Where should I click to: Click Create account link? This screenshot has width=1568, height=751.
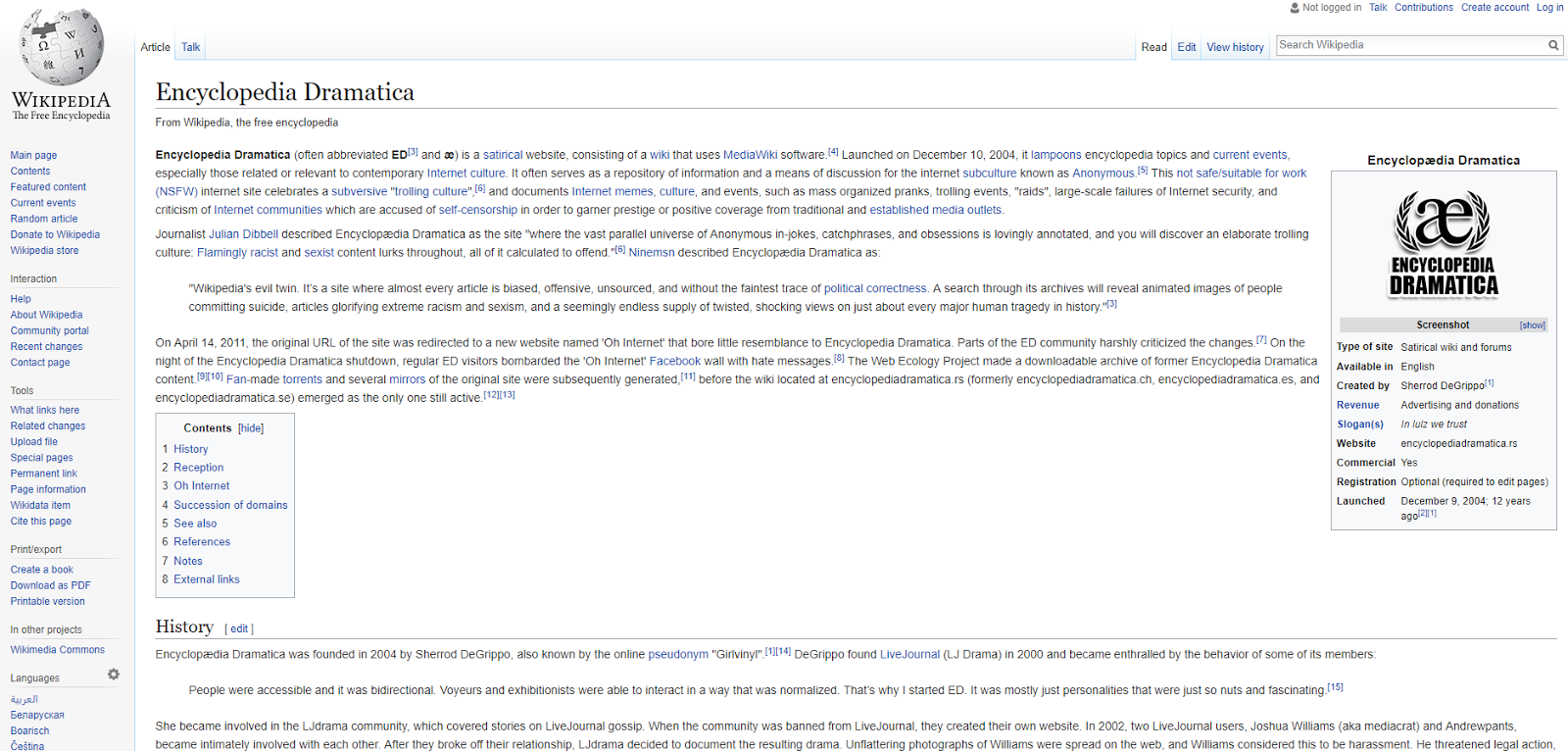click(1494, 7)
